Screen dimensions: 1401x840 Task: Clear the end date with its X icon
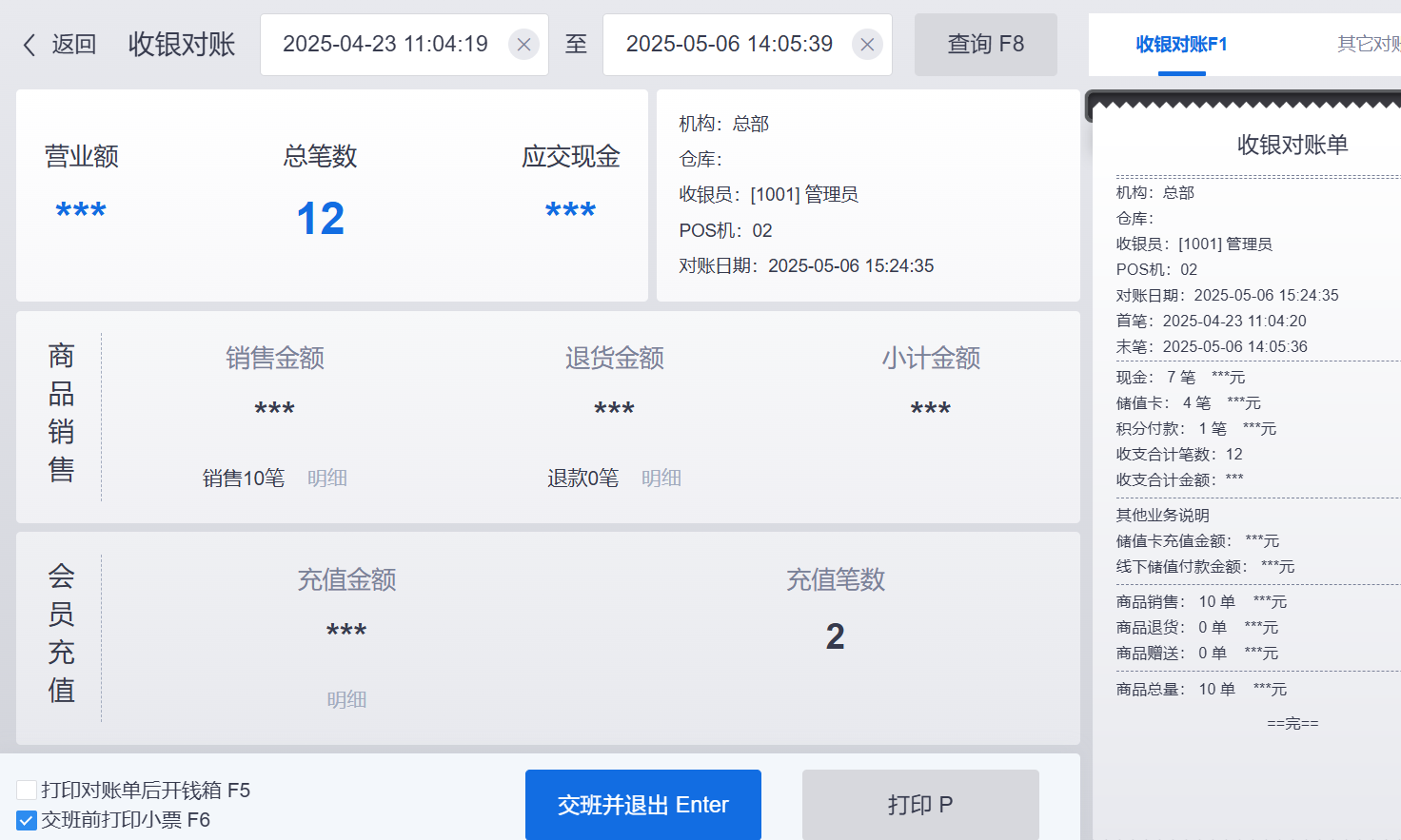[867, 45]
